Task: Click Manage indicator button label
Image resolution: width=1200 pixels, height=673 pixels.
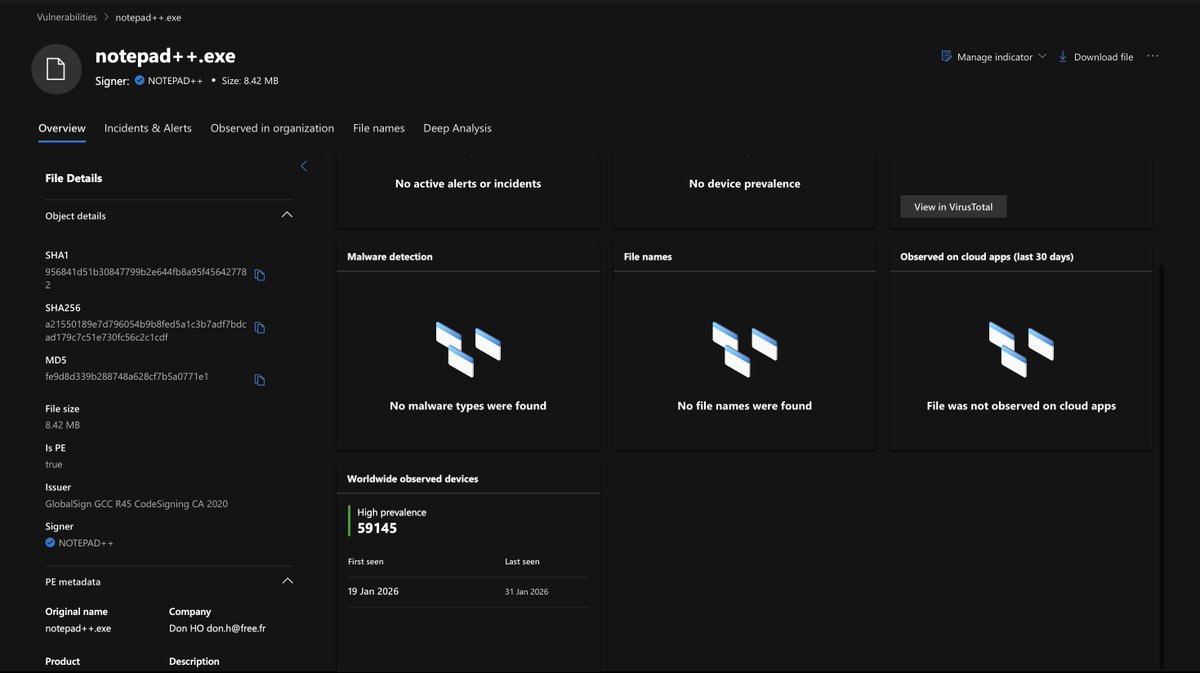Action: (995, 57)
